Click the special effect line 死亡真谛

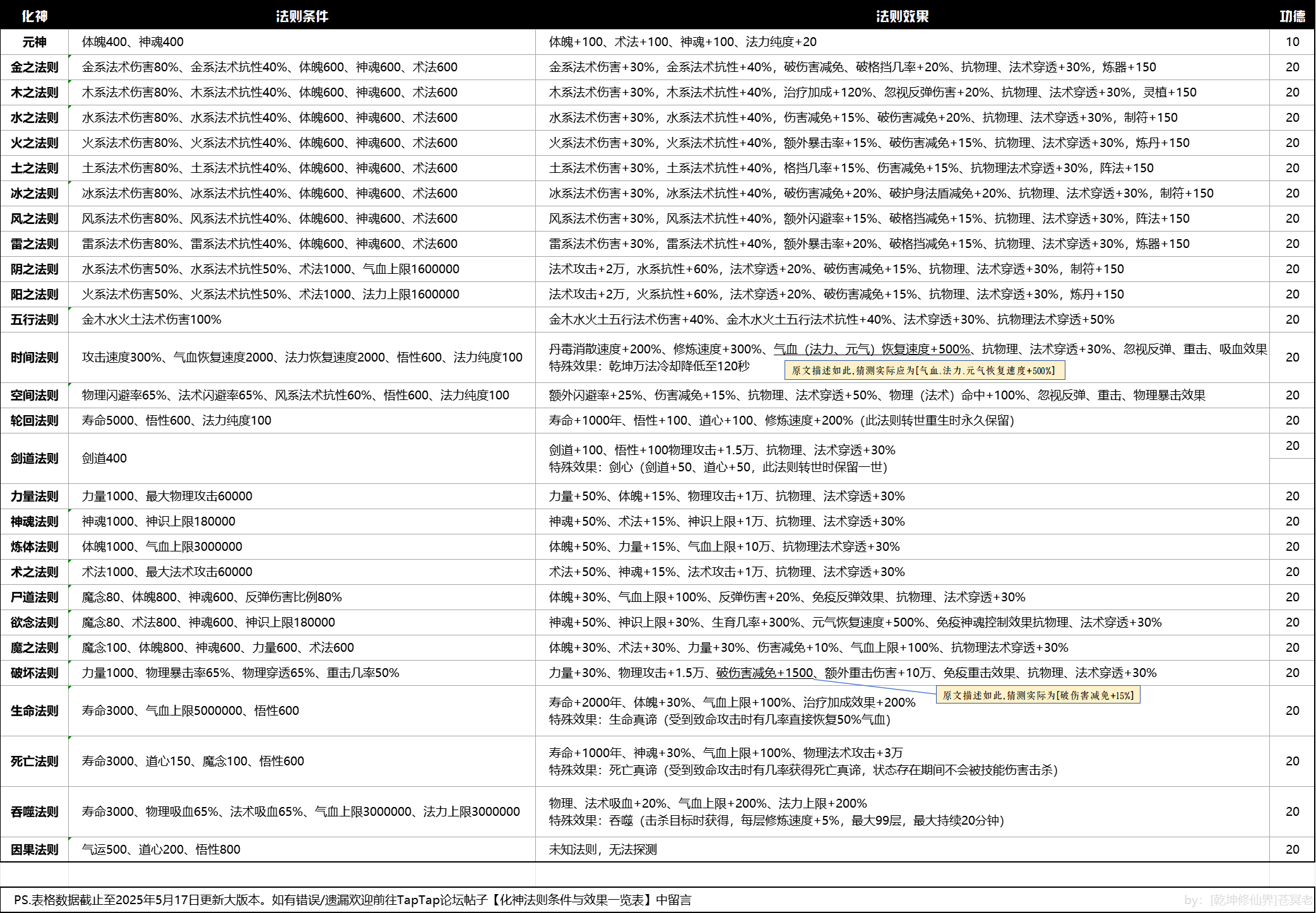point(803,770)
